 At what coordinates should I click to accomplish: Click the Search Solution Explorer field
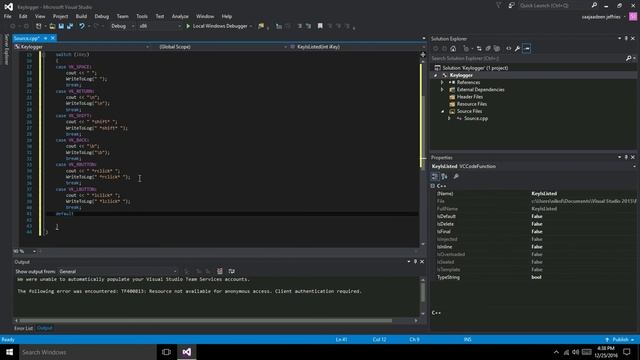tap(527, 59)
